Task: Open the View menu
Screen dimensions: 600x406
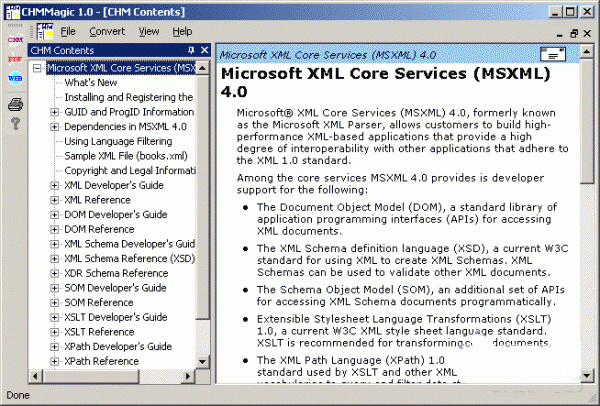Action: [x=149, y=31]
